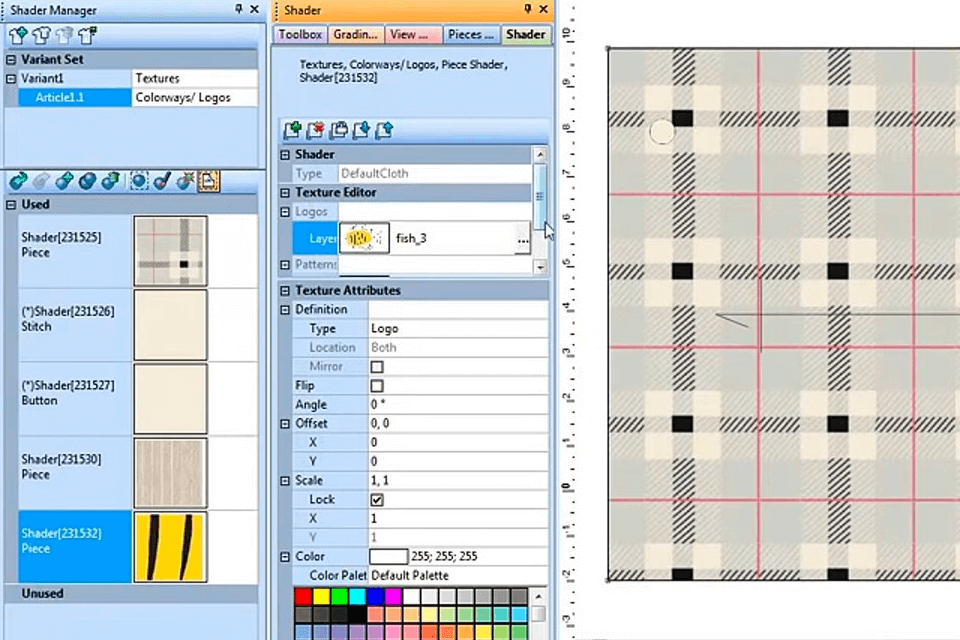Collapse the Offset group
This screenshot has width=960, height=640.
[285, 424]
